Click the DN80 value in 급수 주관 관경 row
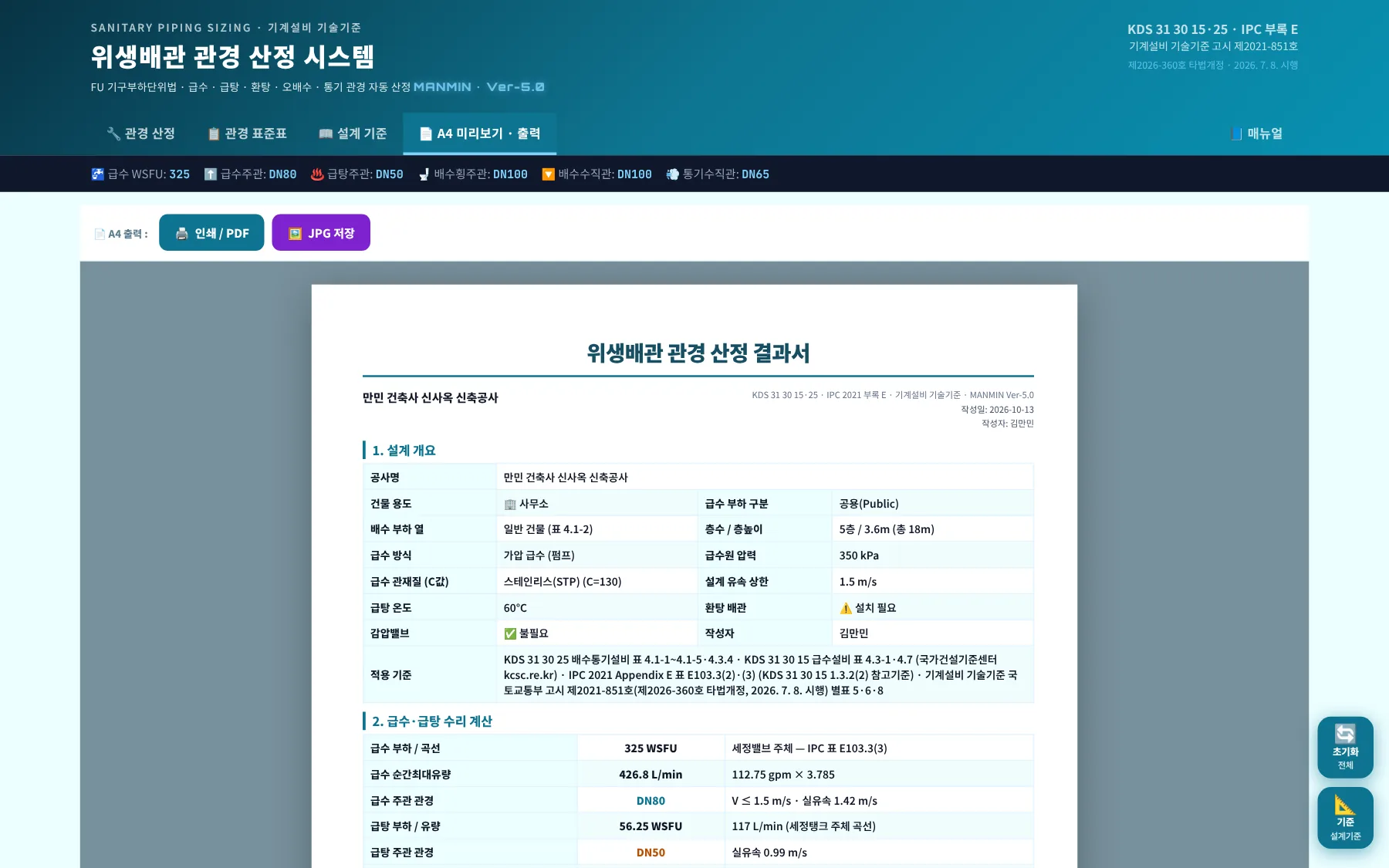 (x=651, y=801)
